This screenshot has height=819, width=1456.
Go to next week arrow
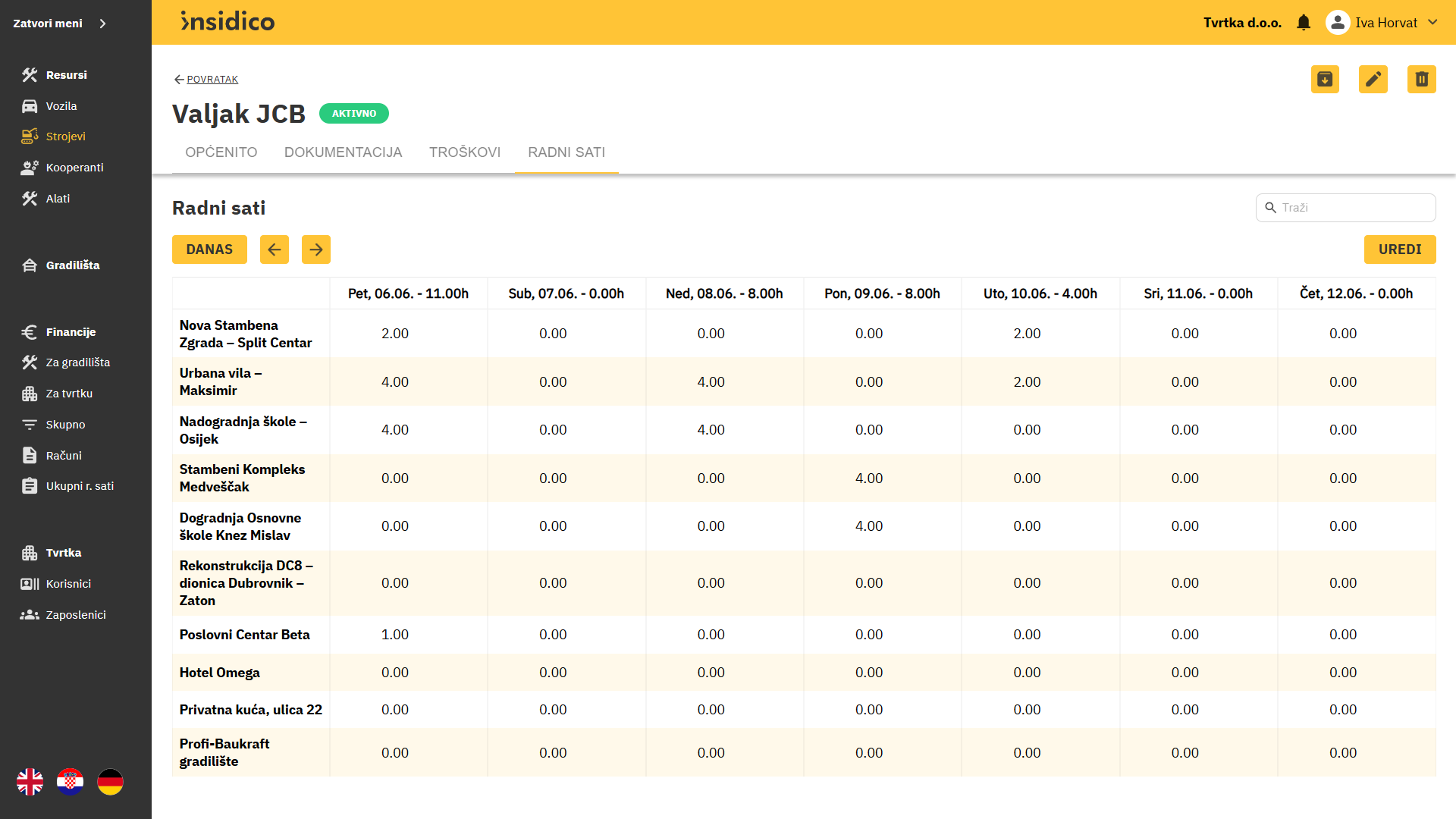[315, 249]
